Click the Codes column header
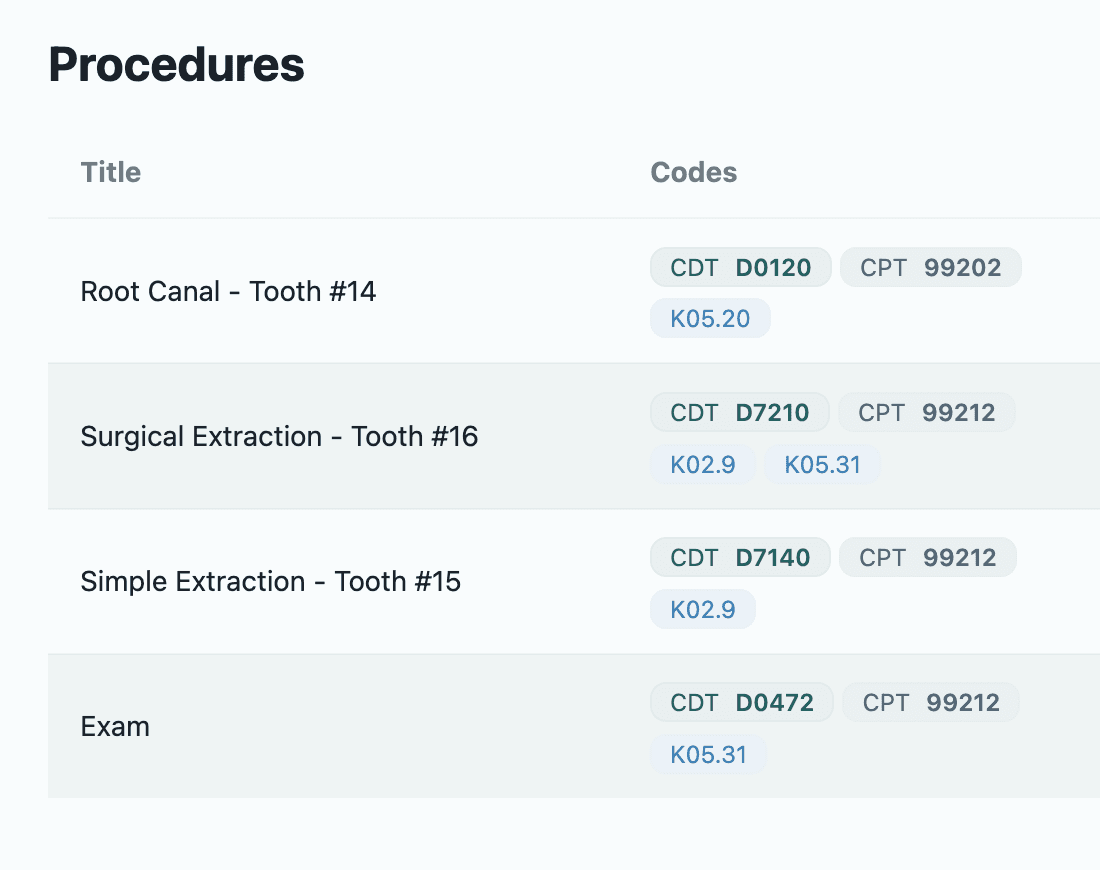The image size is (1100, 870). pos(694,172)
